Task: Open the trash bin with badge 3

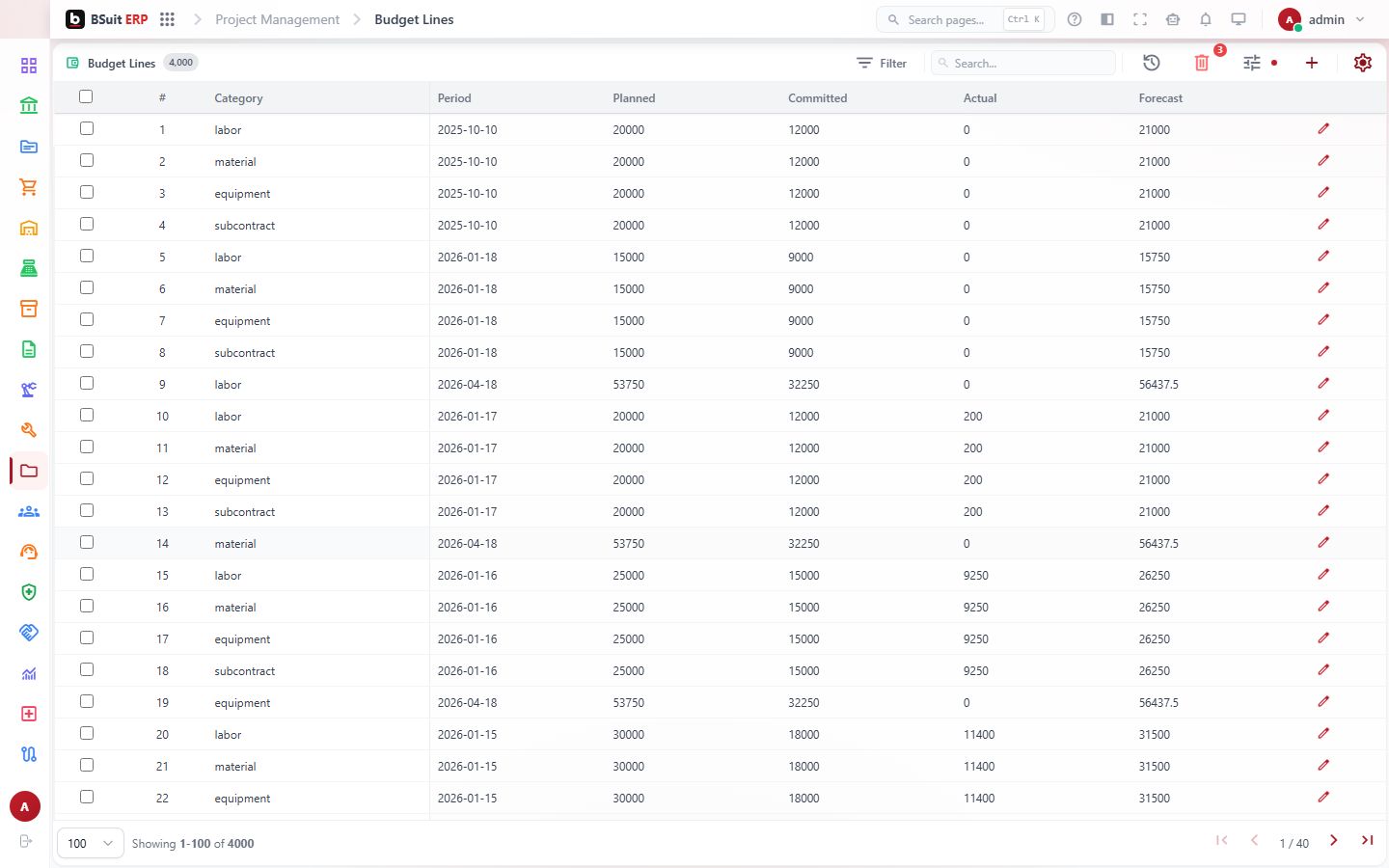Action: (1202, 63)
